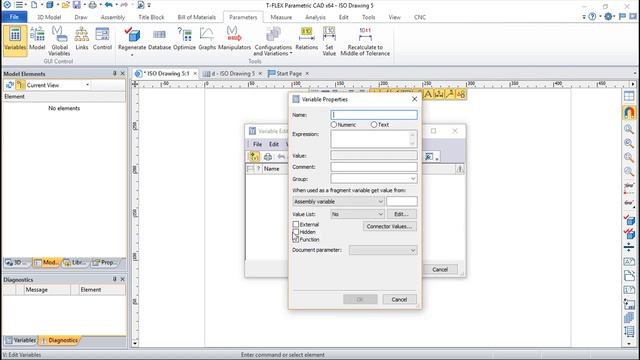This screenshot has height=360, width=640.
Task: Open the Database tool
Action: point(159,39)
